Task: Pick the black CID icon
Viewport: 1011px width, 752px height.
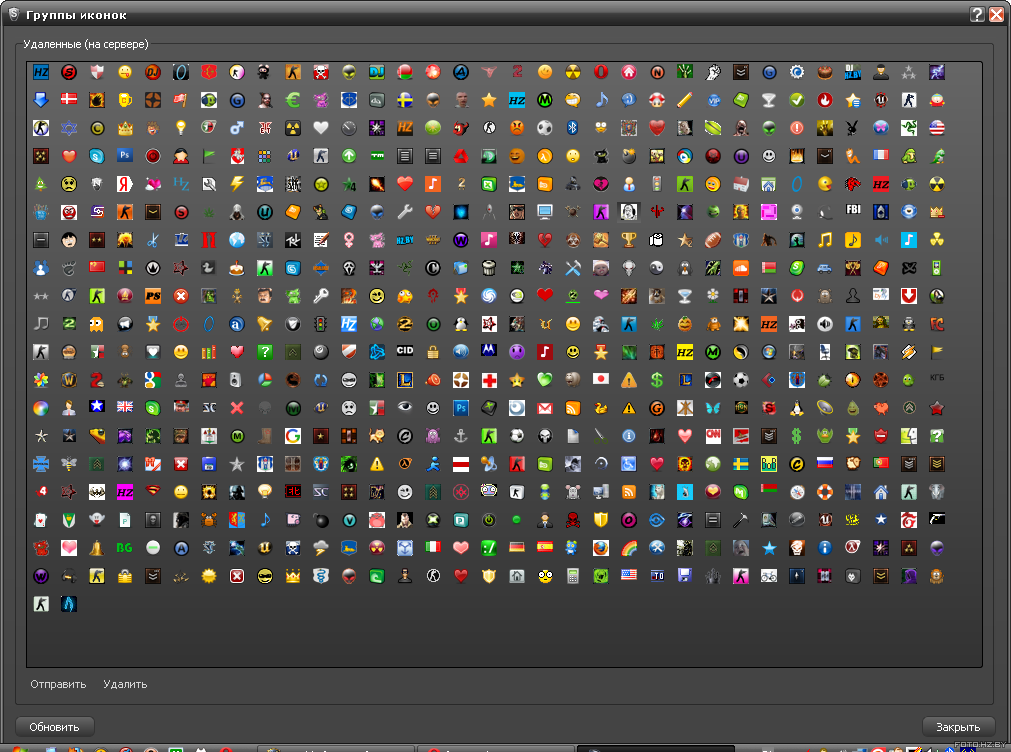Action: pos(405,350)
